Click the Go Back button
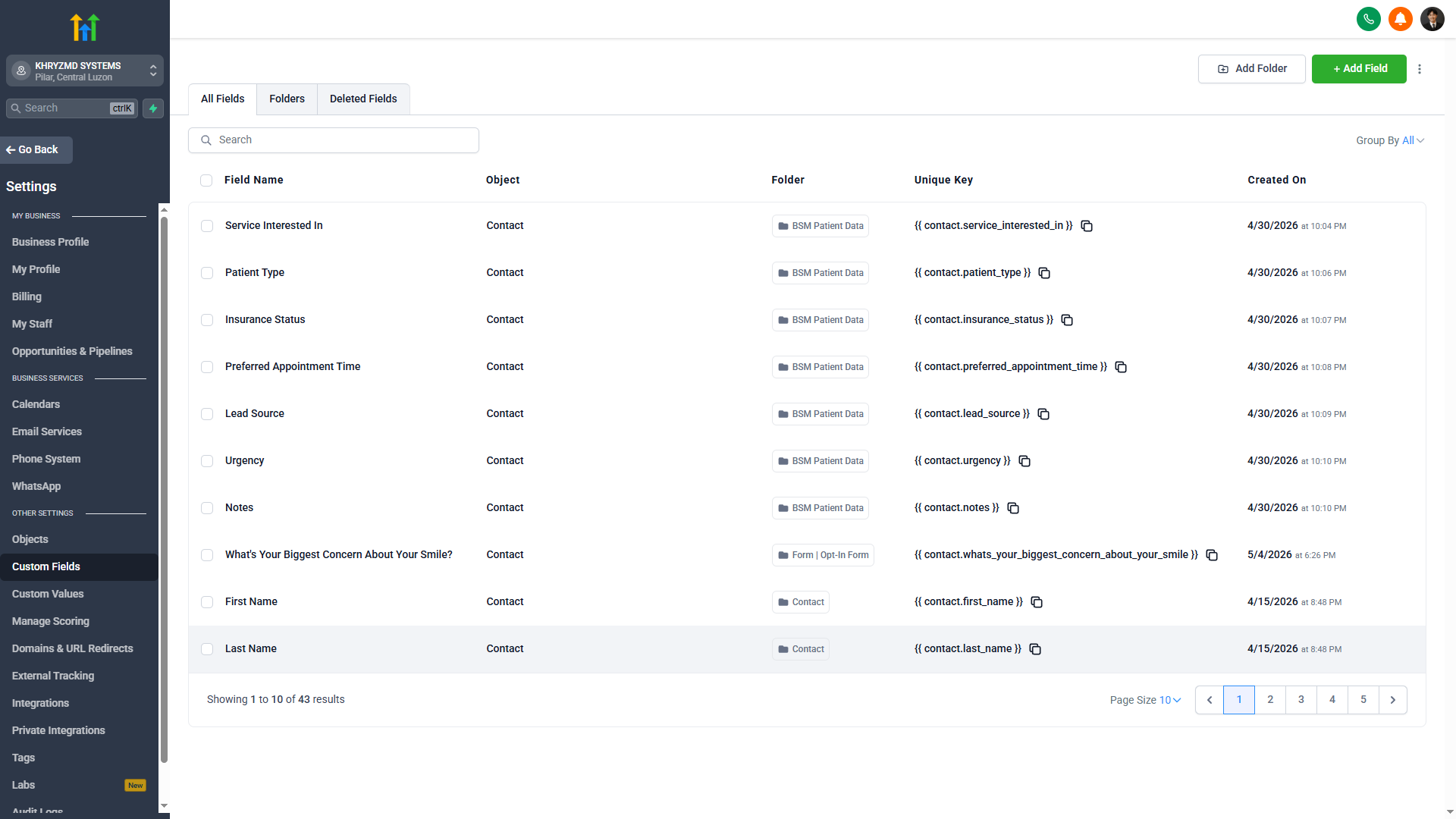The image size is (1456, 819). click(36, 150)
